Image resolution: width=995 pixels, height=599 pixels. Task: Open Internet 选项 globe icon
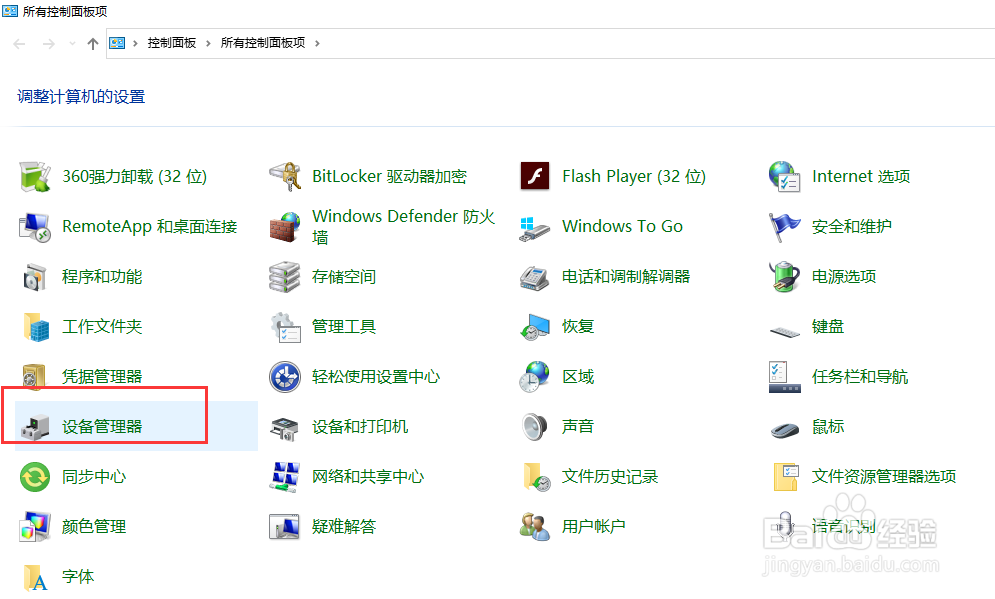point(784,176)
